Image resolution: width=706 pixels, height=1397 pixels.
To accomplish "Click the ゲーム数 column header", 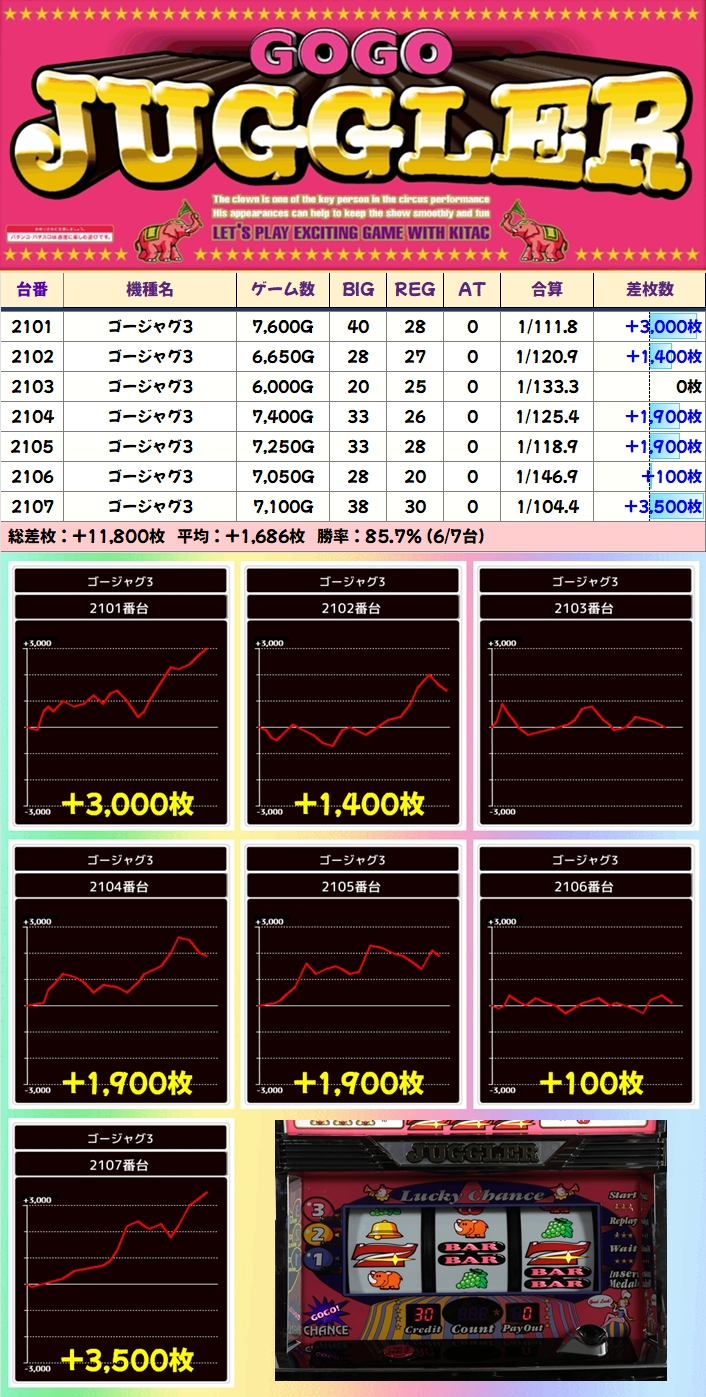I will coord(283,290).
